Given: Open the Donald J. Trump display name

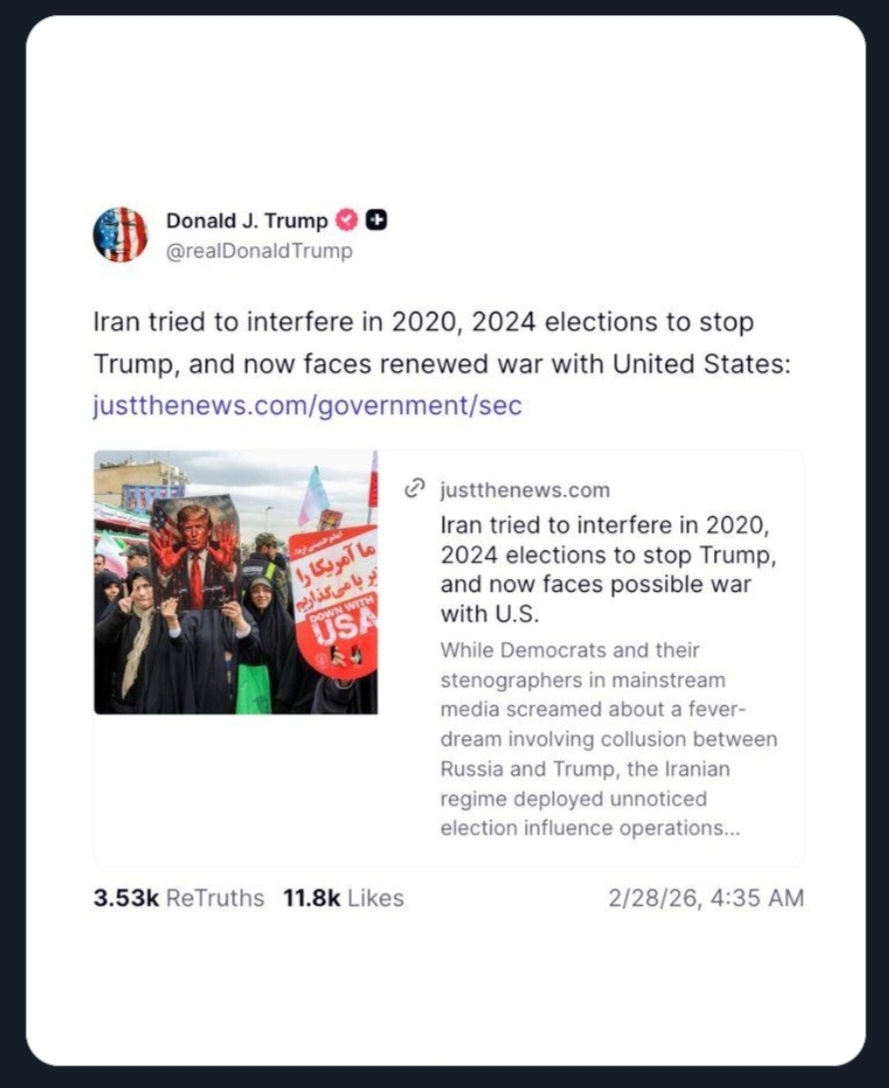Looking at the screenshot, I should pyautogui.click(x=246, y=220).
